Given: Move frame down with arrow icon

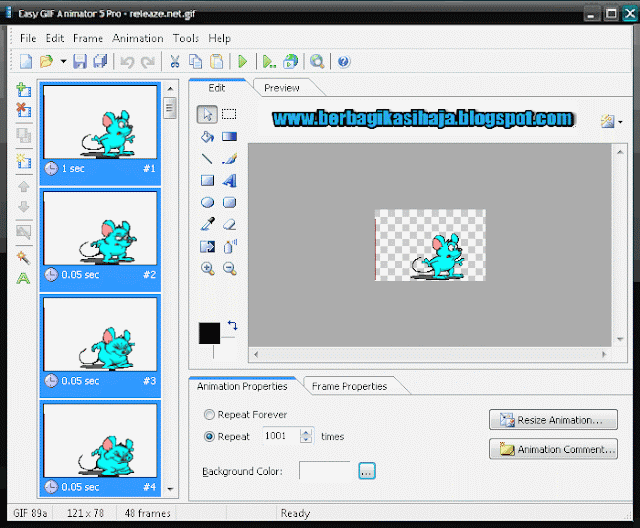Looking at the screenshot, I should [24, 206].
